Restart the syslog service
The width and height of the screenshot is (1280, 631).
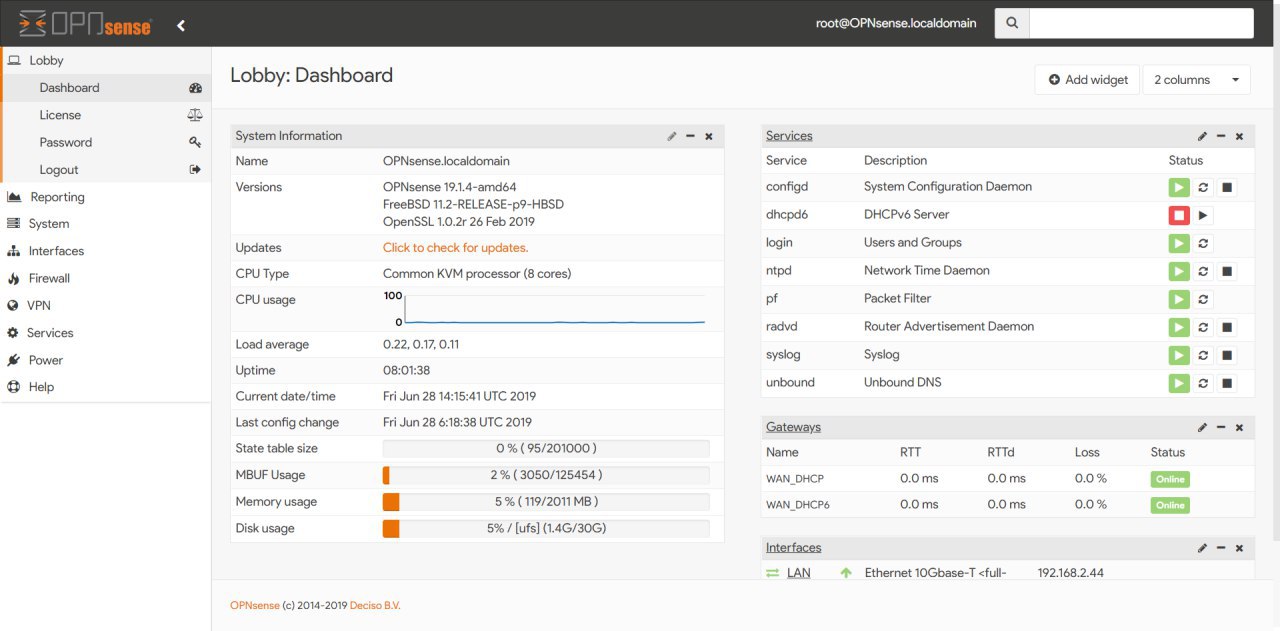click(1204, 355)
